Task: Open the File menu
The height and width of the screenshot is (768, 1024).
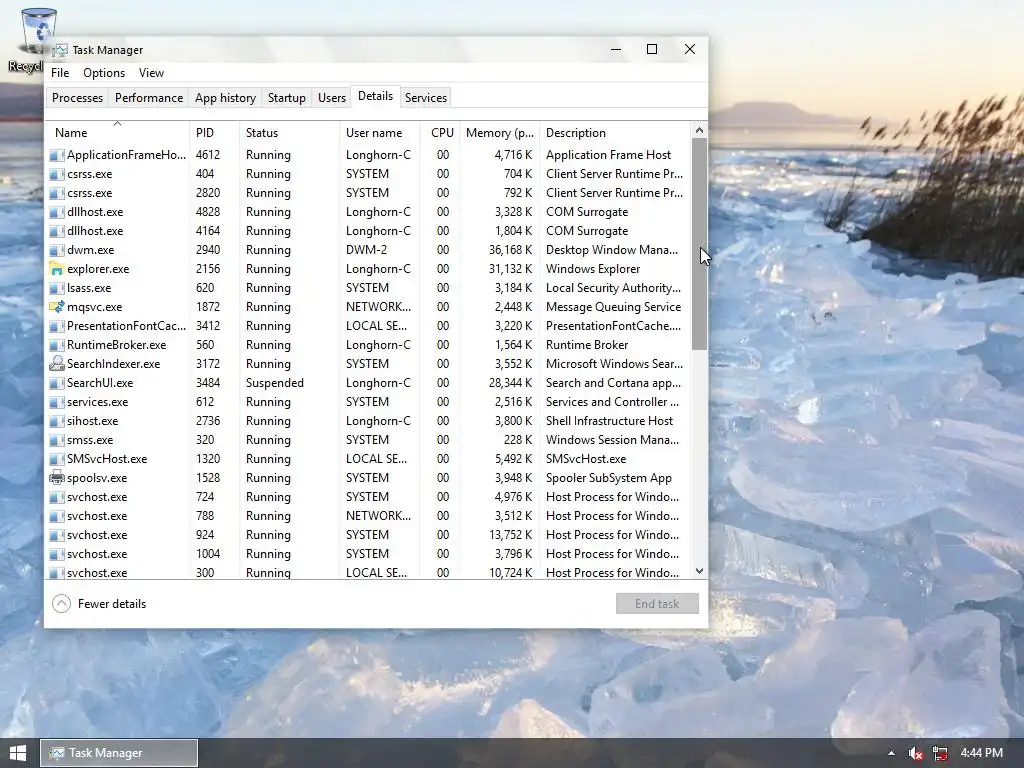Action: pyautogui.click(x=60, y=73)
